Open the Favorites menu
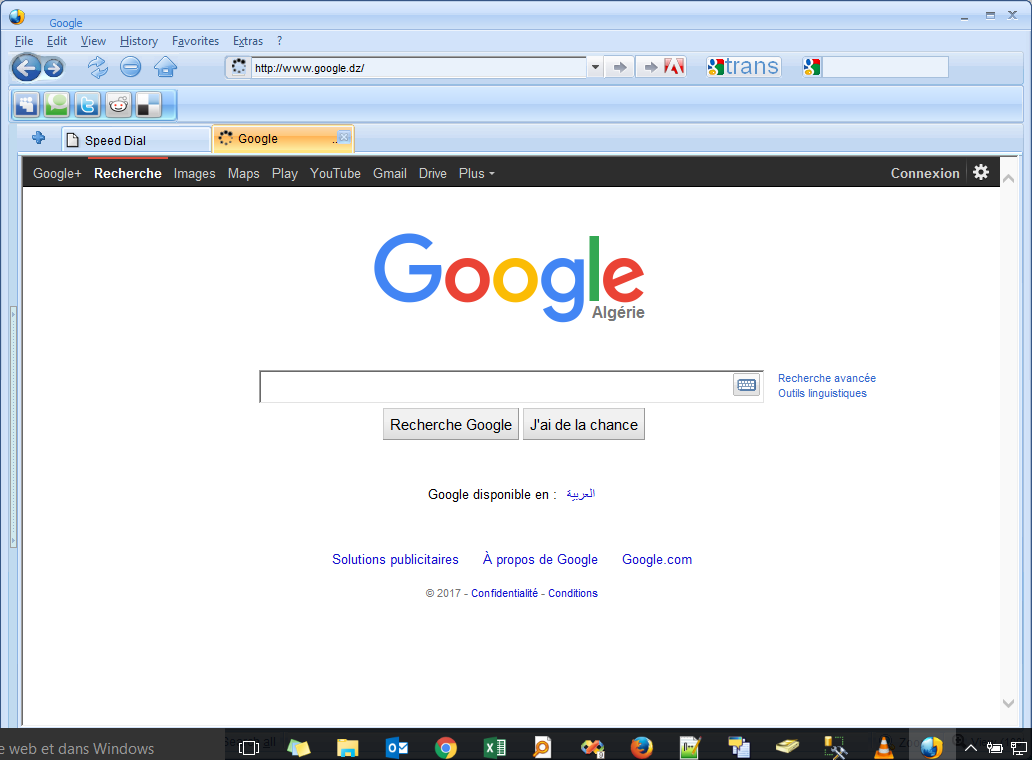The height and width of the screenshot is (760, 1032). click(195, 41)
